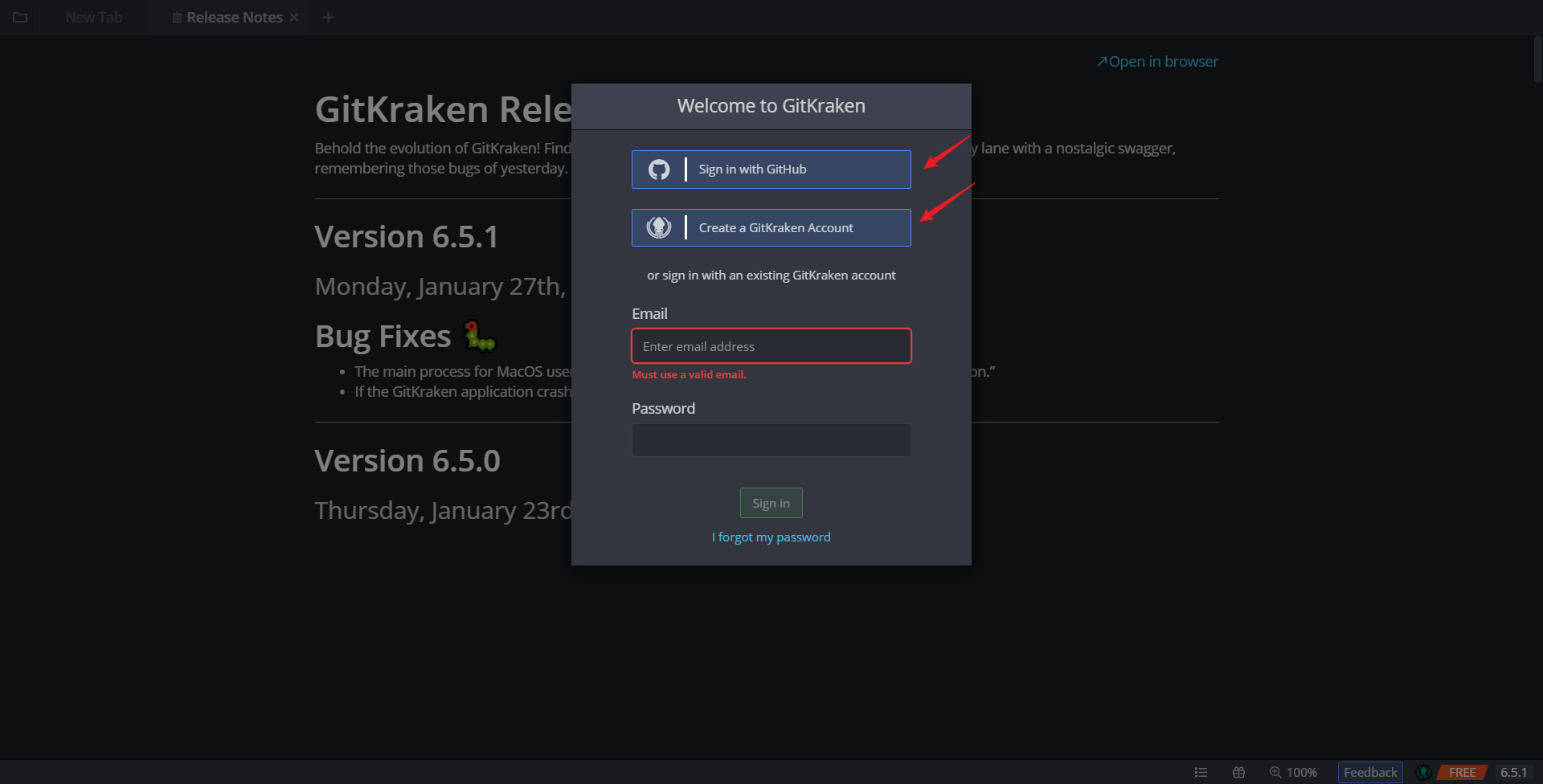The width and height of the screenshot is (1543, 784).
Task: Select the FREE license badge
Action: click(x=1462, y=772)
